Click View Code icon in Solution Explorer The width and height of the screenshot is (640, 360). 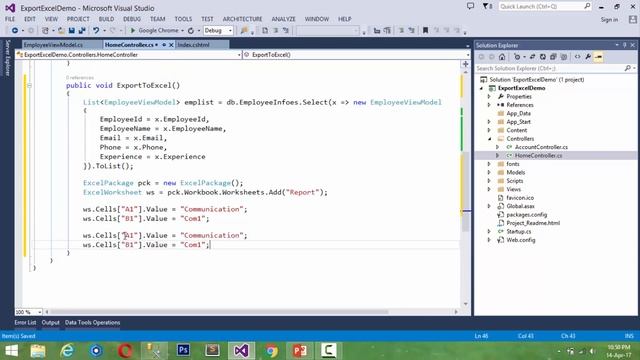point(578,57)
